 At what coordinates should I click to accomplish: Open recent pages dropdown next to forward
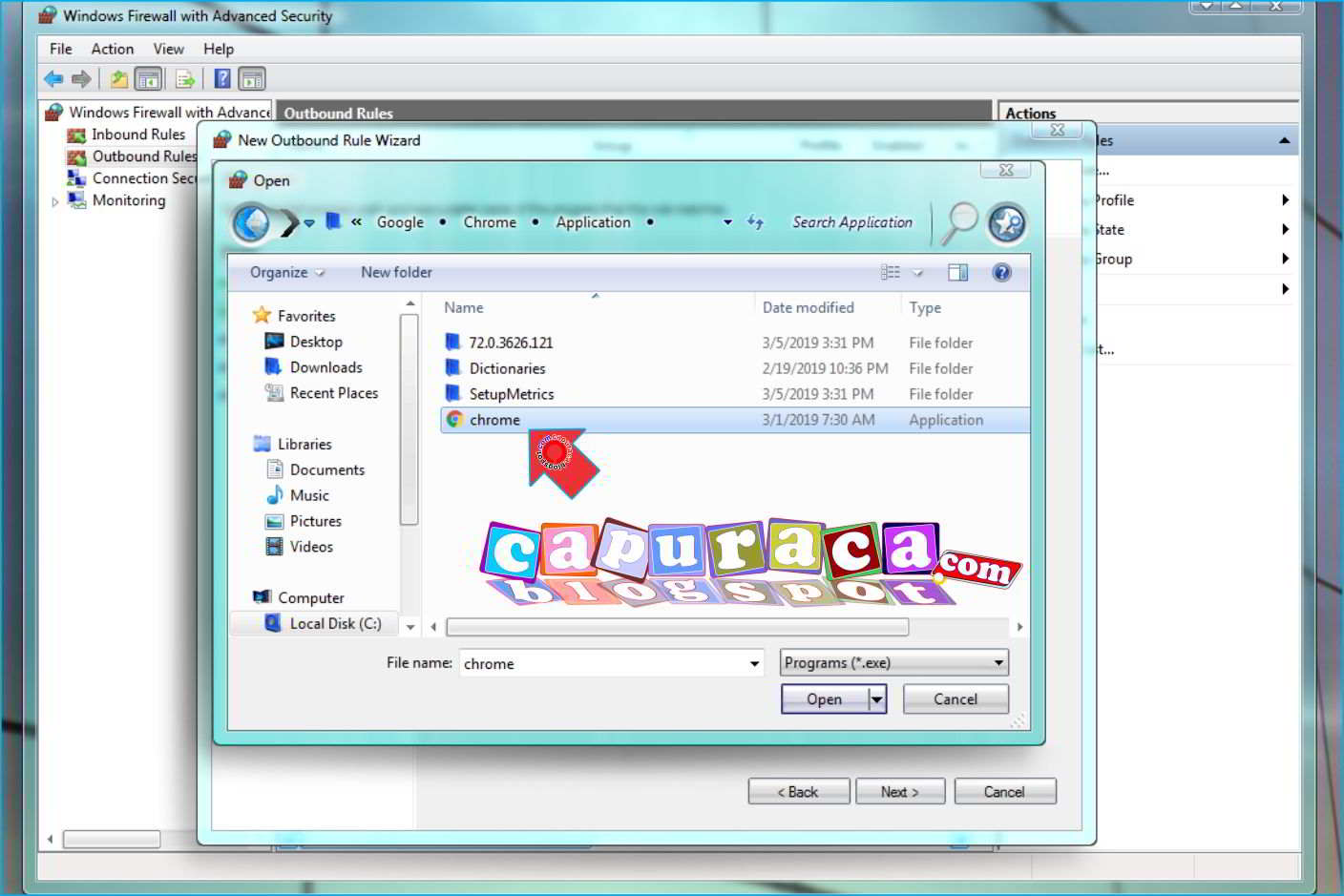click(x=308, y=223)
